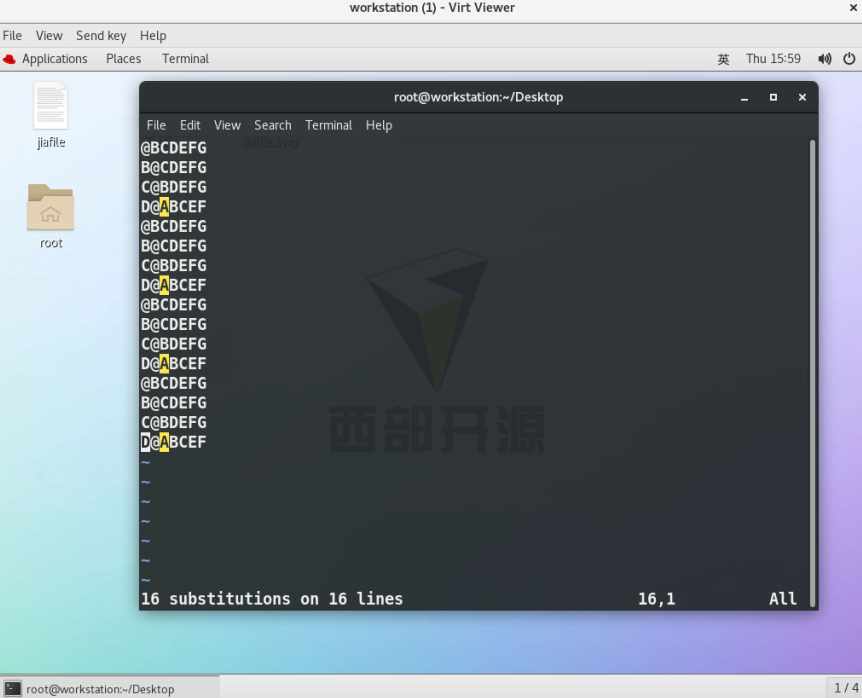Open the Places menu
The height and width of the screenshot is (698, 862).
tap(124, 59)
